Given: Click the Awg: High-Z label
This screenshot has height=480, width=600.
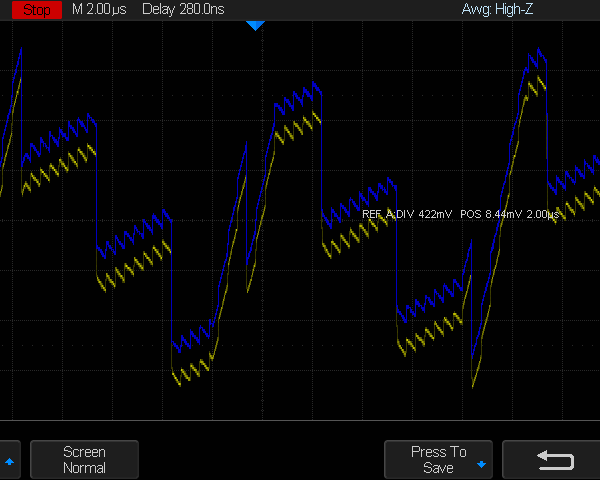Looking at the screenshot, I should (x=500, y=9).
